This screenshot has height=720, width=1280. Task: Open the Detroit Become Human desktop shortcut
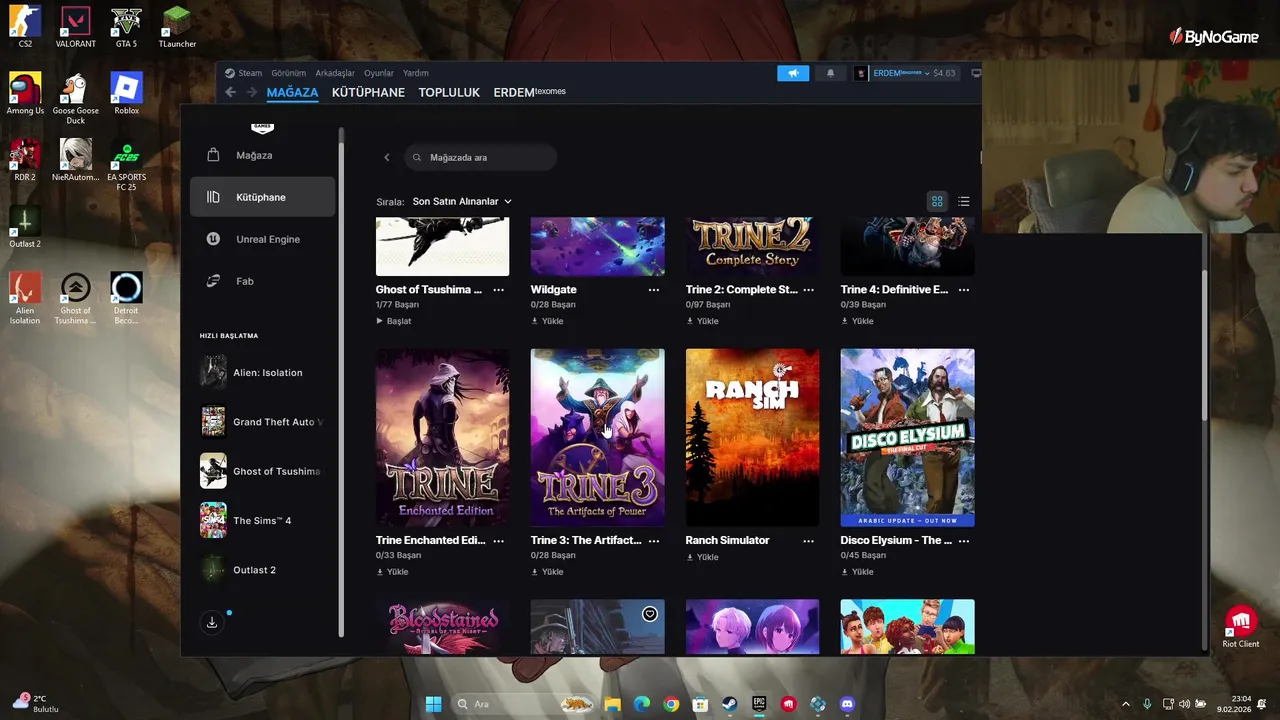pyautogui.click(x=126, y=298)
